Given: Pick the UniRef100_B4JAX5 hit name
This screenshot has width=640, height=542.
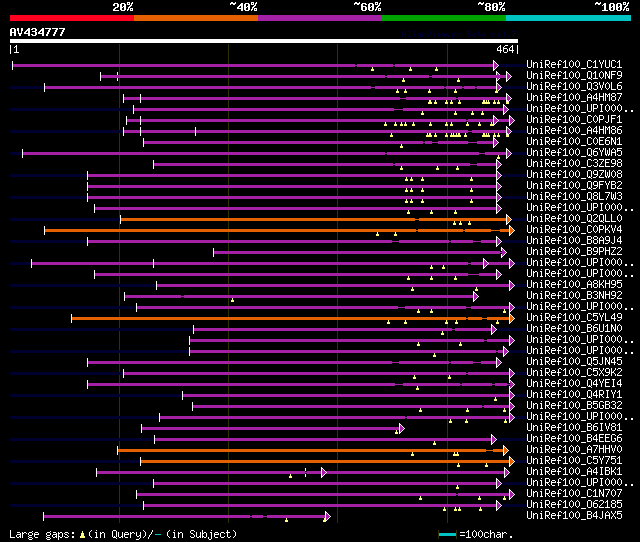Looking at the screenshot, I should tap(574, 516).
